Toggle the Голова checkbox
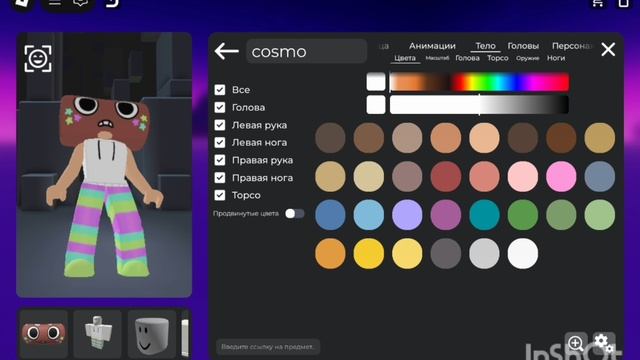 [220, 107]
